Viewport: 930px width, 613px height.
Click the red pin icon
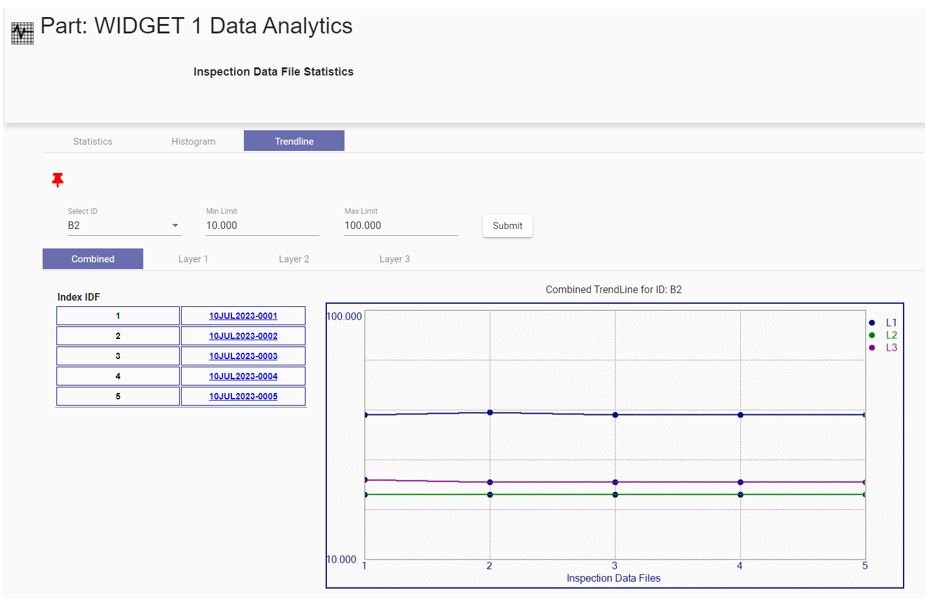[58, 180]
